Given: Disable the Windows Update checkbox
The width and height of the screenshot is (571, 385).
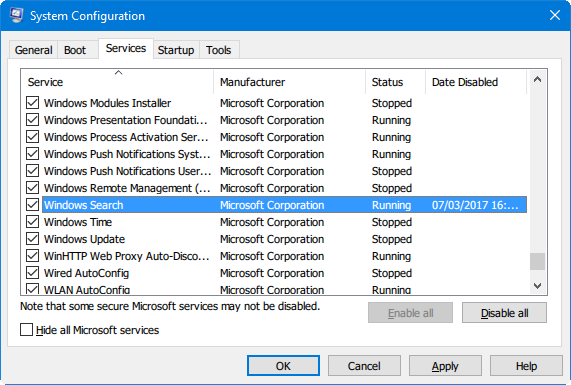Looking at the screenshot, I should click(x=32, y=239).
